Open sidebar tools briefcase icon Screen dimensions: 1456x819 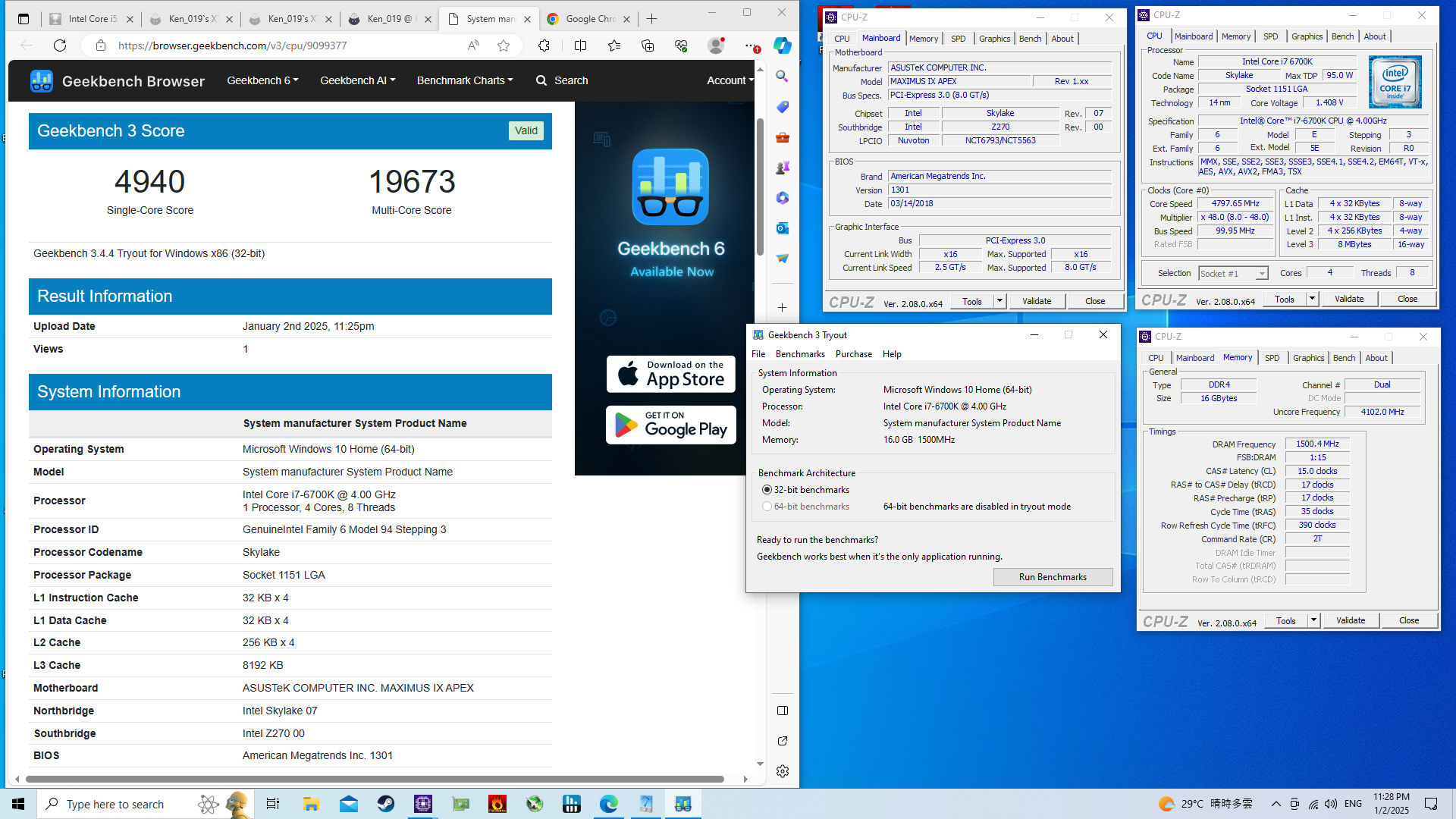coord(782,137)
